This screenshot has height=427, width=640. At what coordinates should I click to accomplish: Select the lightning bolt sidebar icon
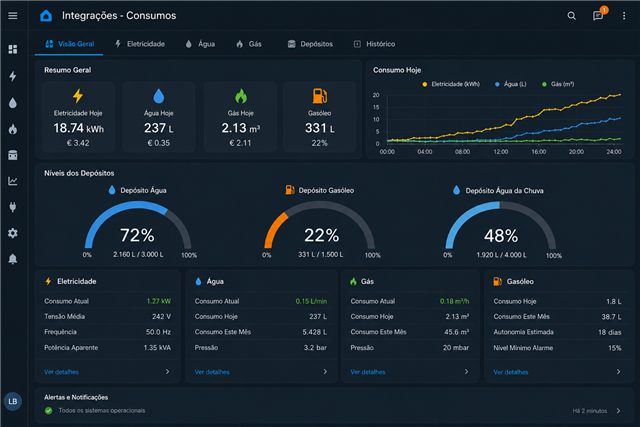click(13, 76)
